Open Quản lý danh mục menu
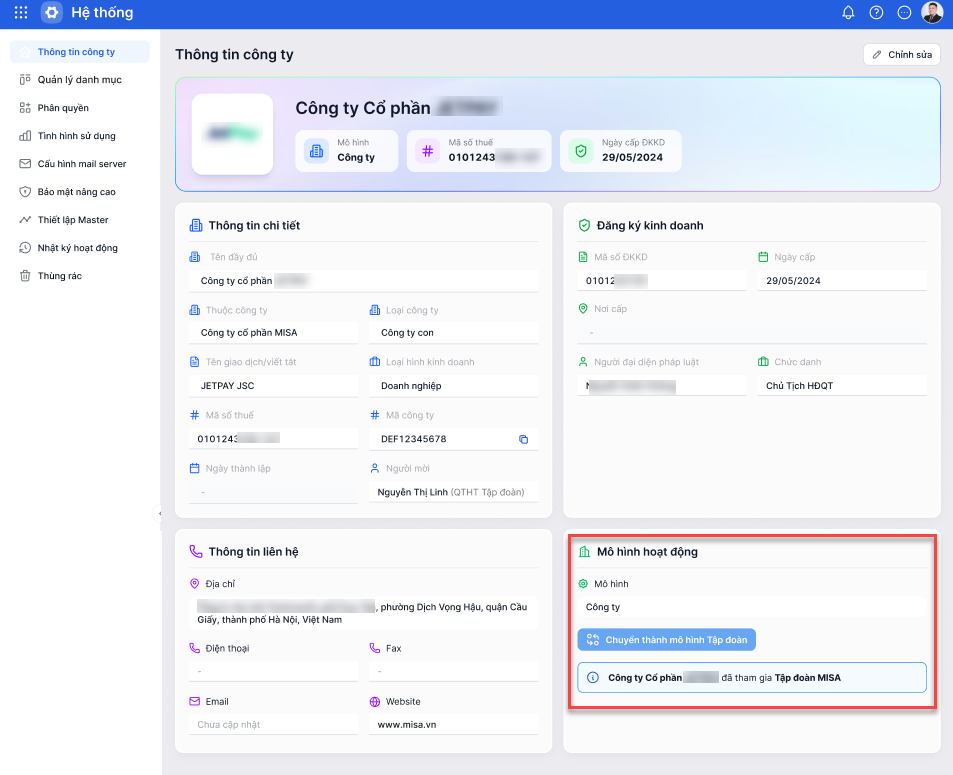This screenshot has width=953, height=775. click(x=79, y=80)
